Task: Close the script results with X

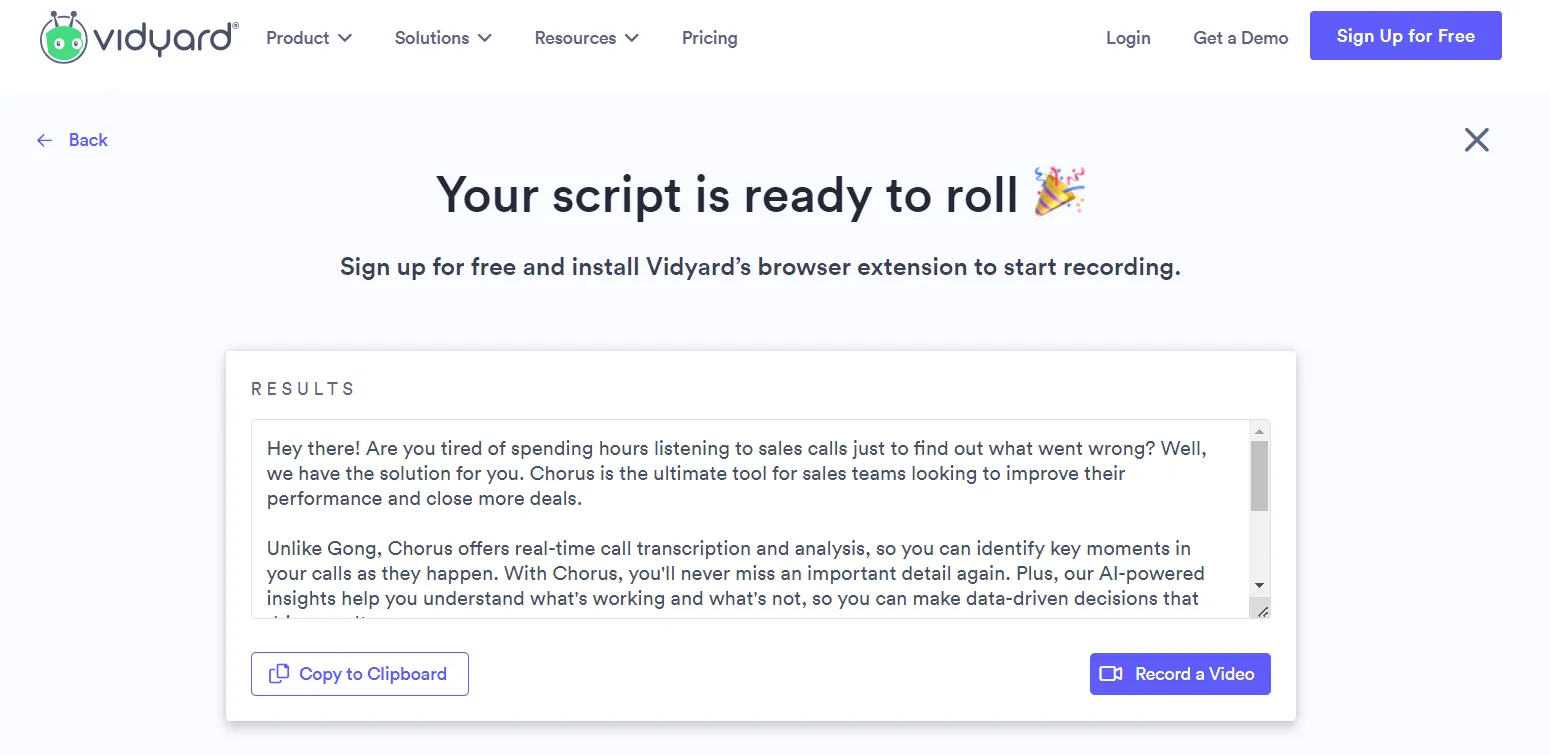Action: tap(1476, 140)
